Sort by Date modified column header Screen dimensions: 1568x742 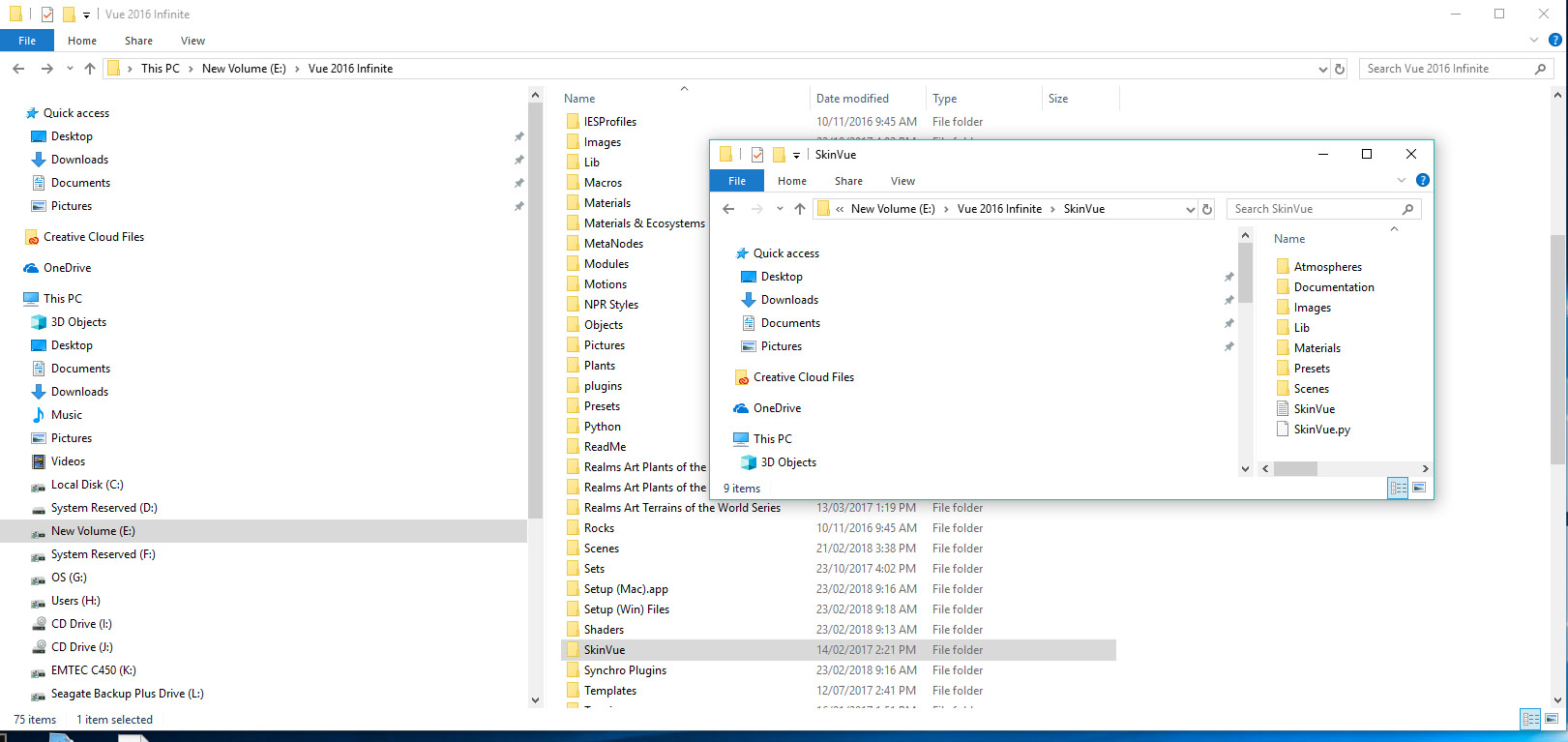(x=852, y=99)
